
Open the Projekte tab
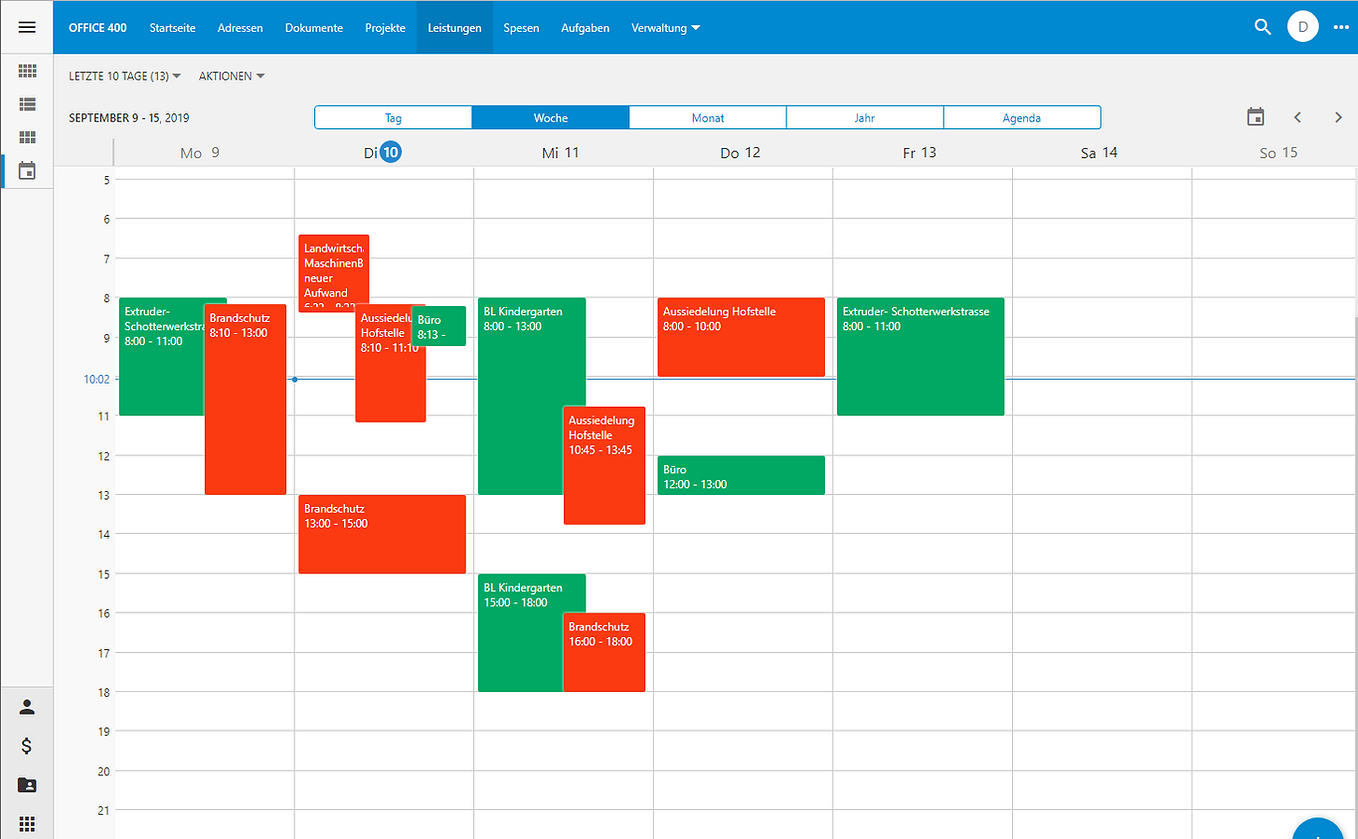click(x=385, y=28)
